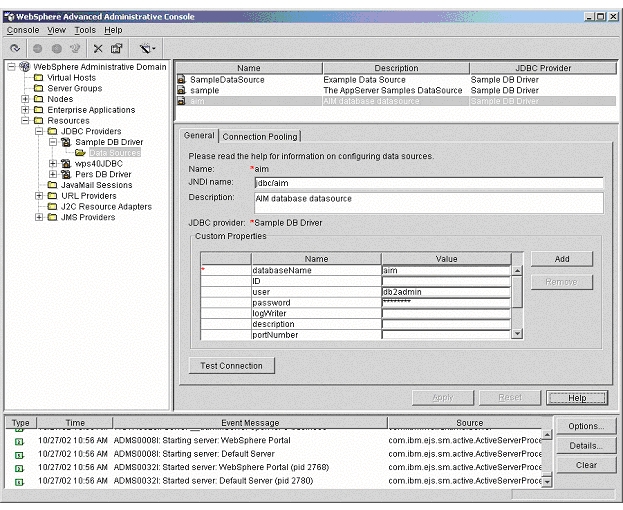This screenshot has height=510, width=623.
Task: Open the Console menu
Action: point(23,30)
